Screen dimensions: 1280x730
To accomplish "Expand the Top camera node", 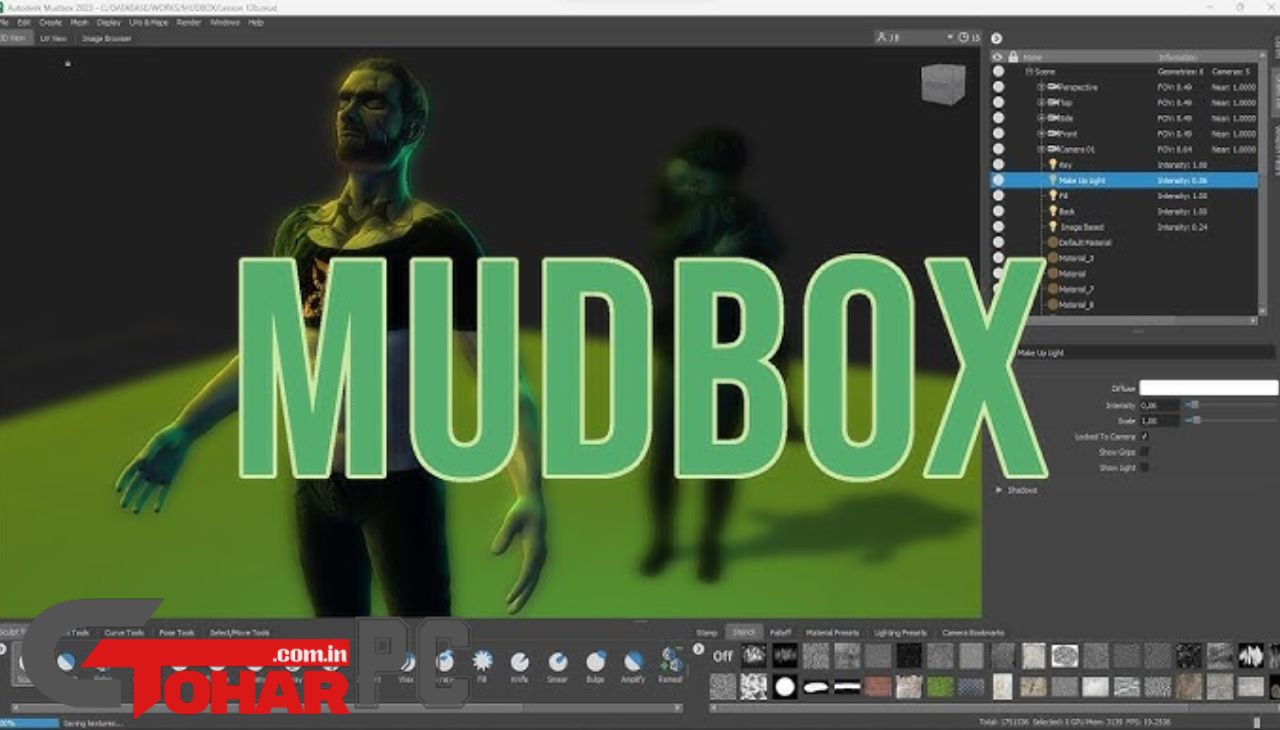I will coord(1041,103).
